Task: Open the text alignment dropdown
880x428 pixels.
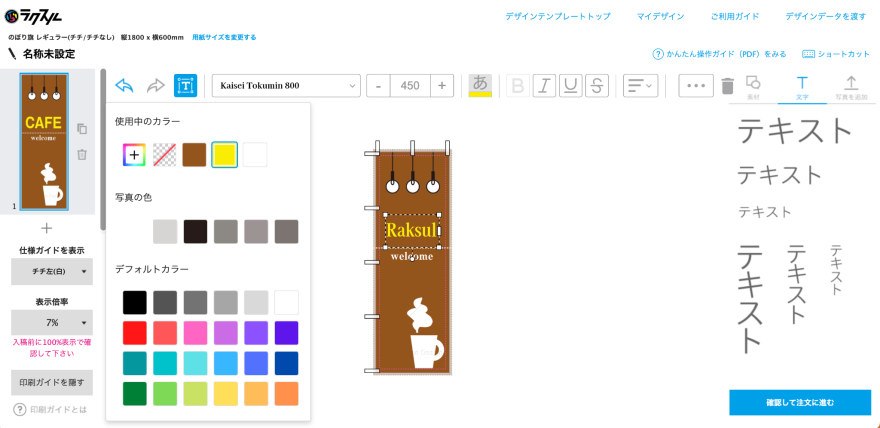Action: 640,86
